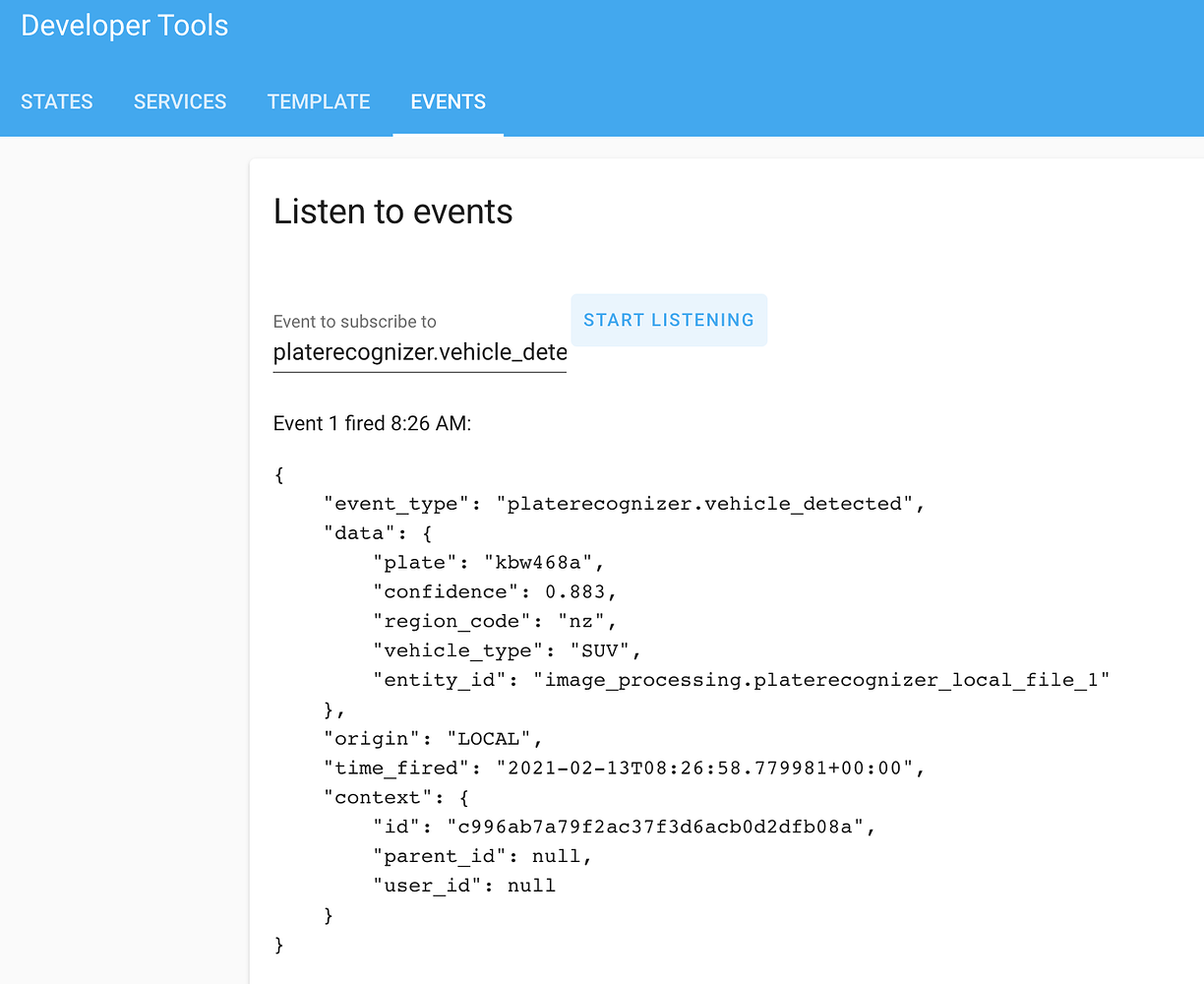The height and width of the screenshot is (984, 1204).
Task: Go to the Template tab
Action: click(x=319, y=102)
